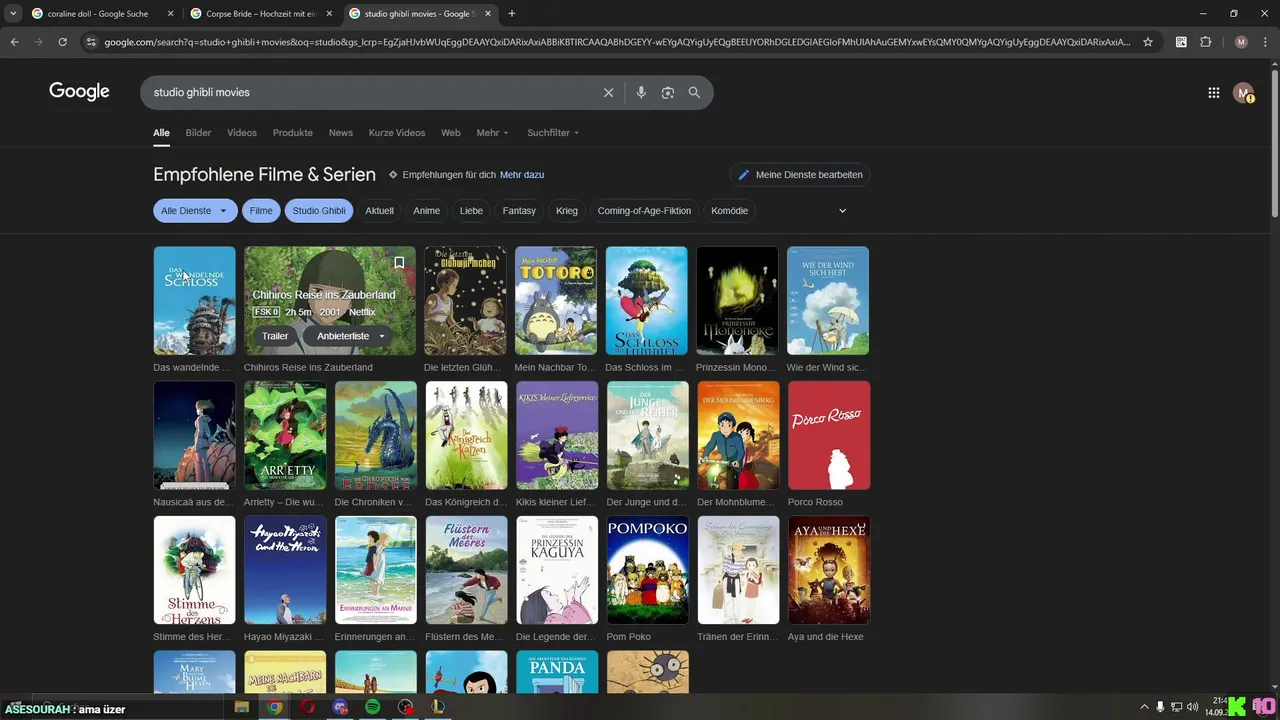Click the Chrome profile avatar in toolbar
This screenshot has height=720, width=1280.
[x=1241, y=42]
